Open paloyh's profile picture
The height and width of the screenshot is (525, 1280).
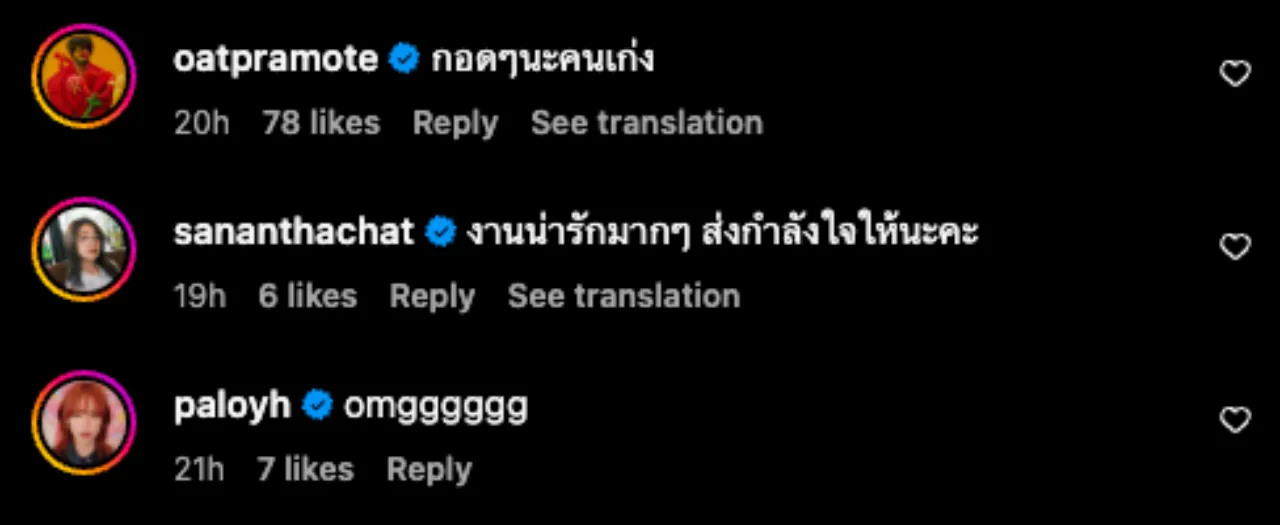83,422
